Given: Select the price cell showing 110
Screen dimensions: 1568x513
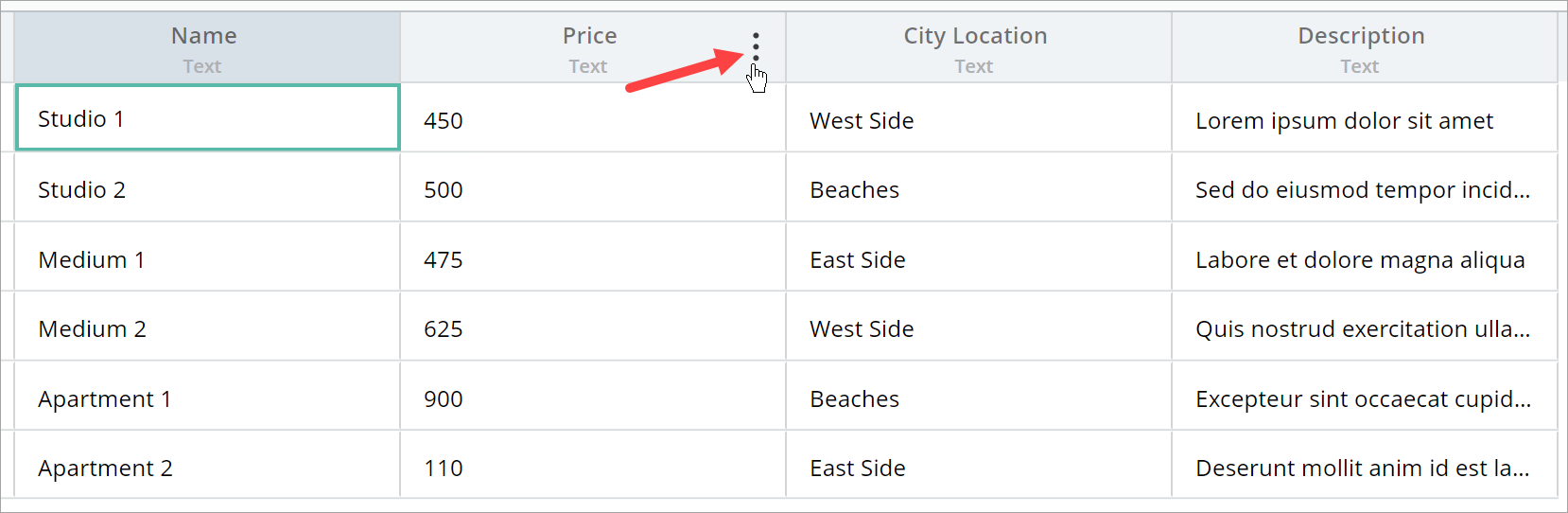Looking at the screenshot, I should coord(592,468).
